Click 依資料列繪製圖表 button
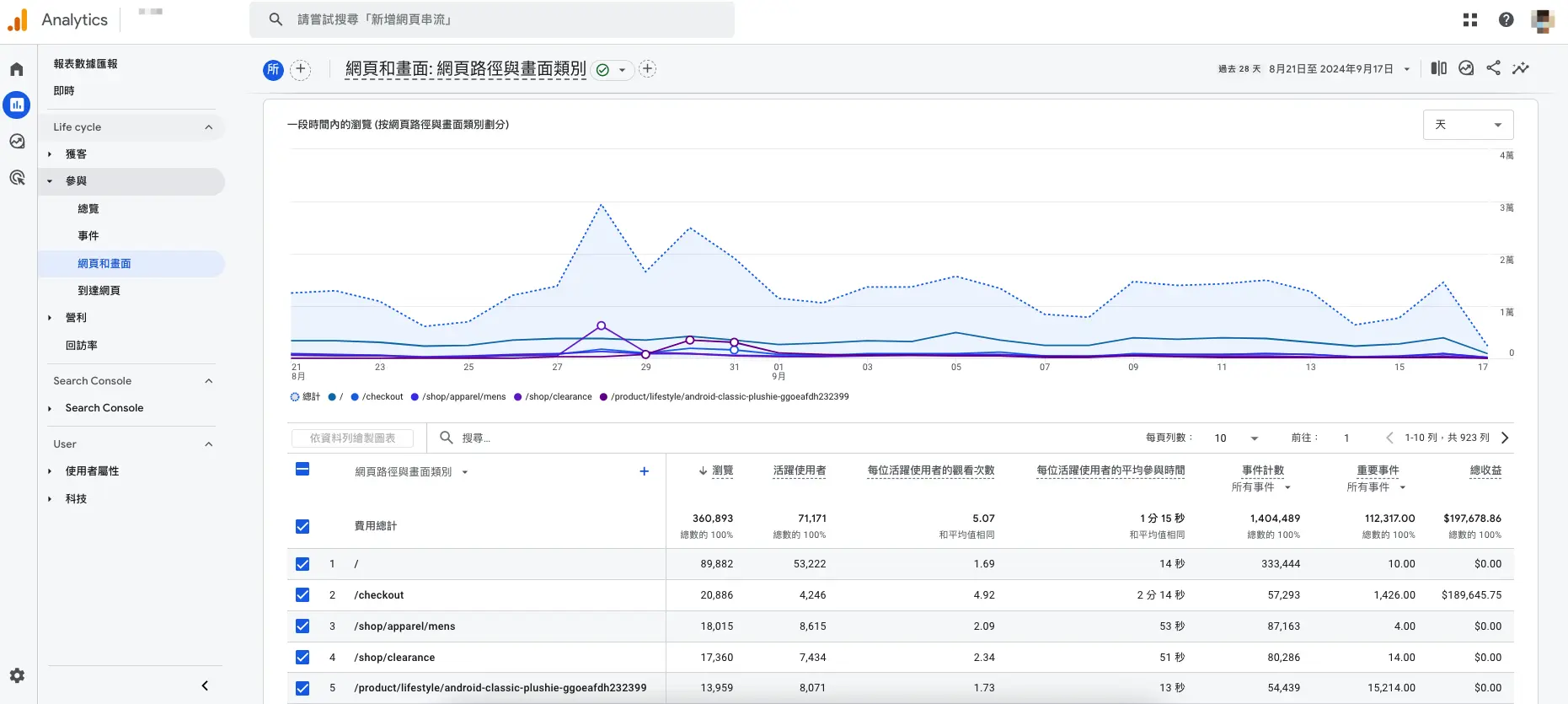 click(352, 438)
